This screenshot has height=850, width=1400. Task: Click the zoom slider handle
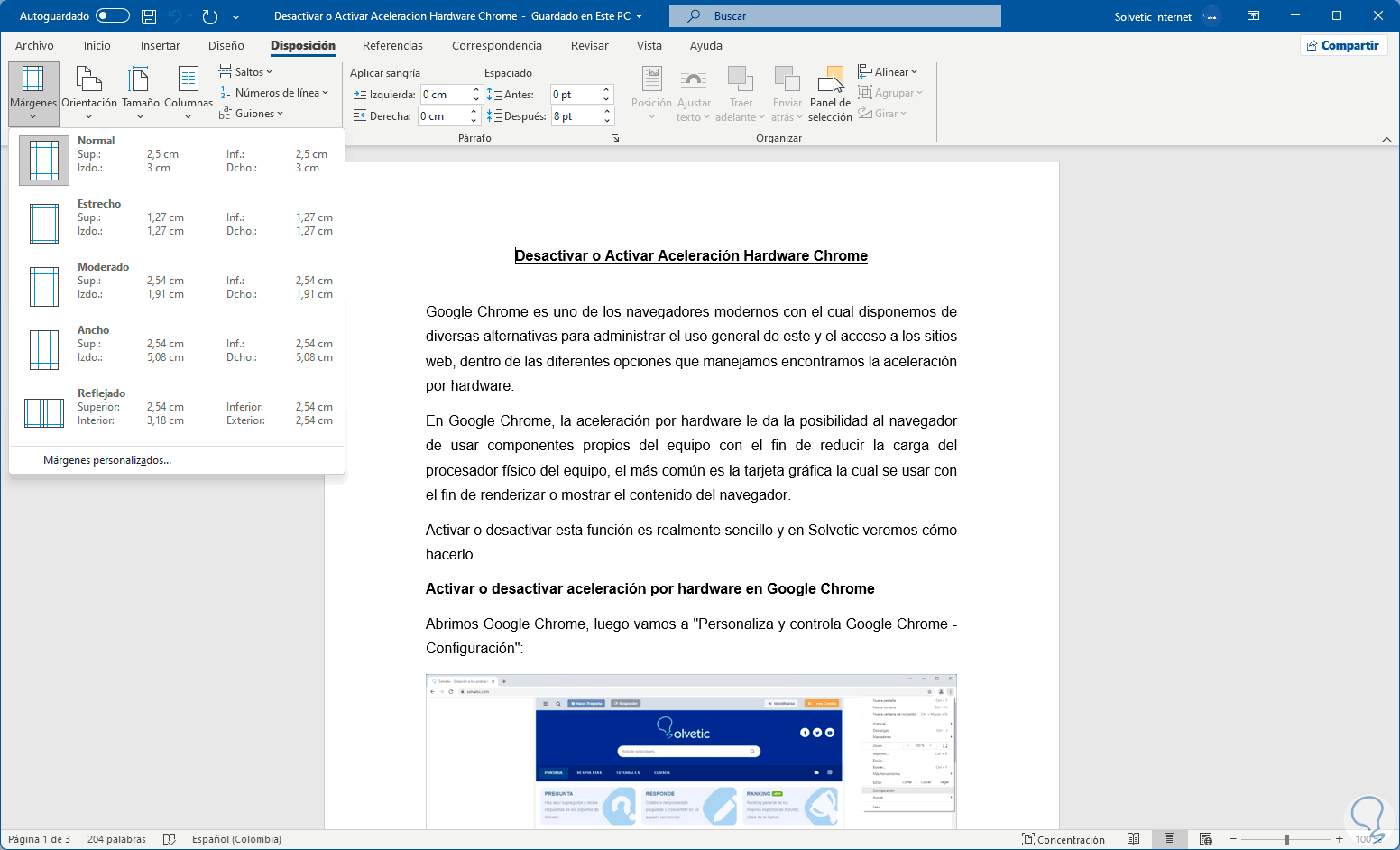click(1286, 840)
